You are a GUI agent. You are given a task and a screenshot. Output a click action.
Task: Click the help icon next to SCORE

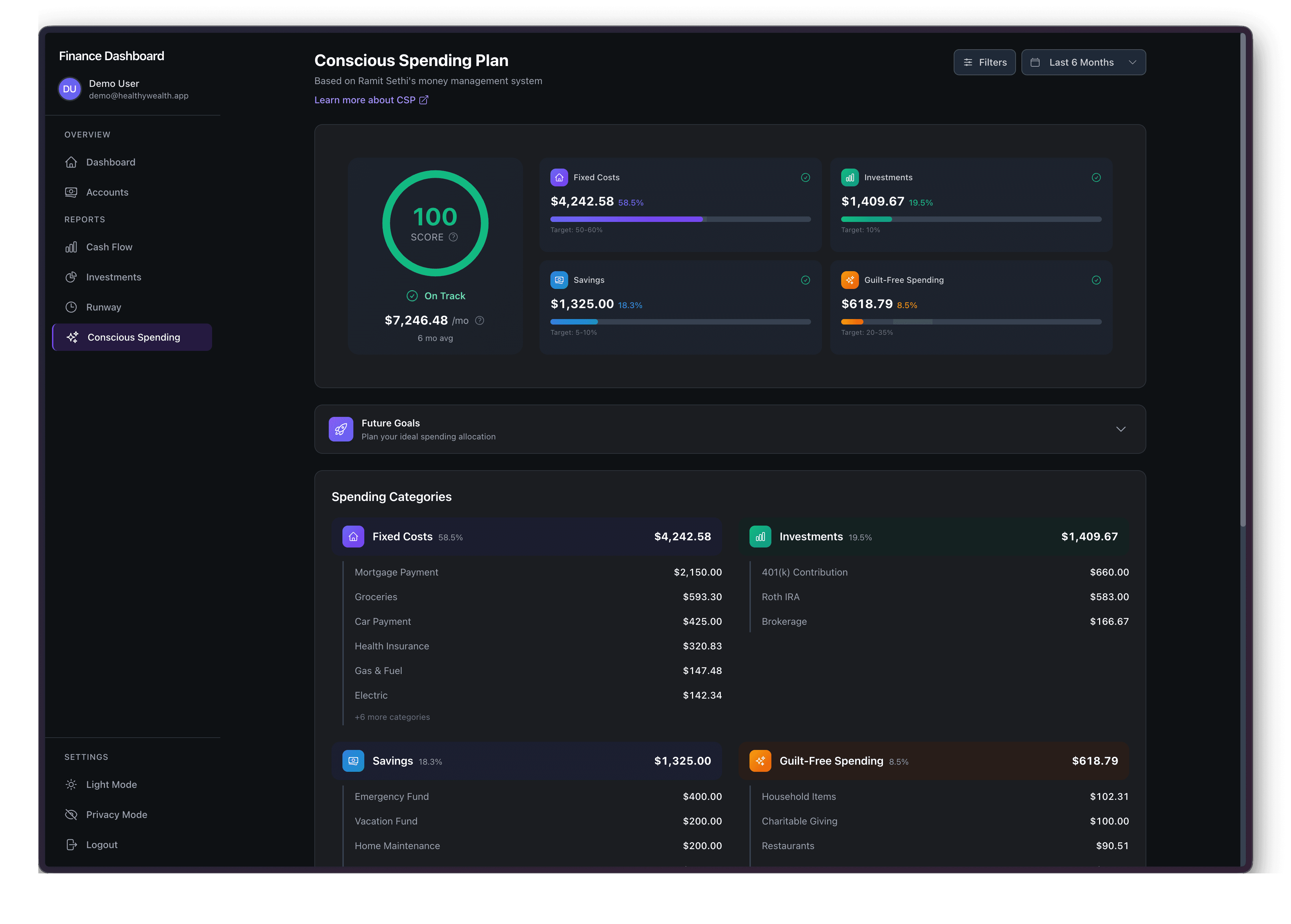point(453,237)
